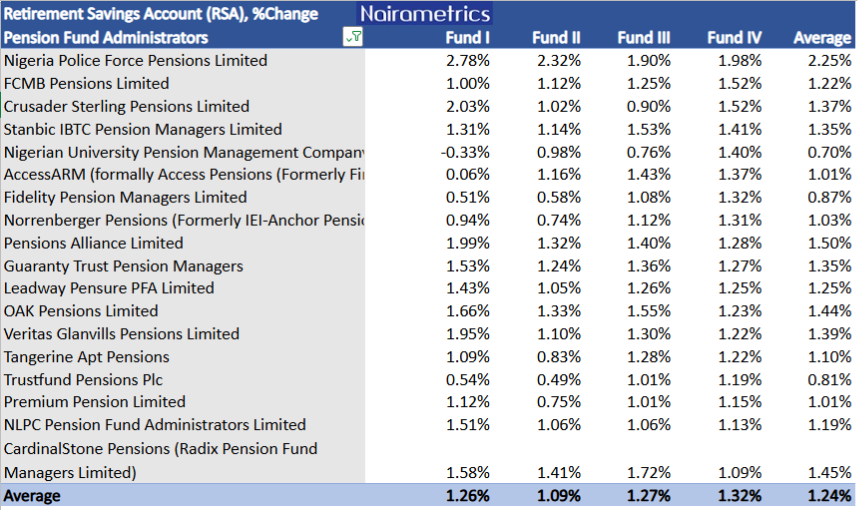Viewport: 858px width, 510px height.
Task: Select the Fund II column header
Action: coord(556,38)
